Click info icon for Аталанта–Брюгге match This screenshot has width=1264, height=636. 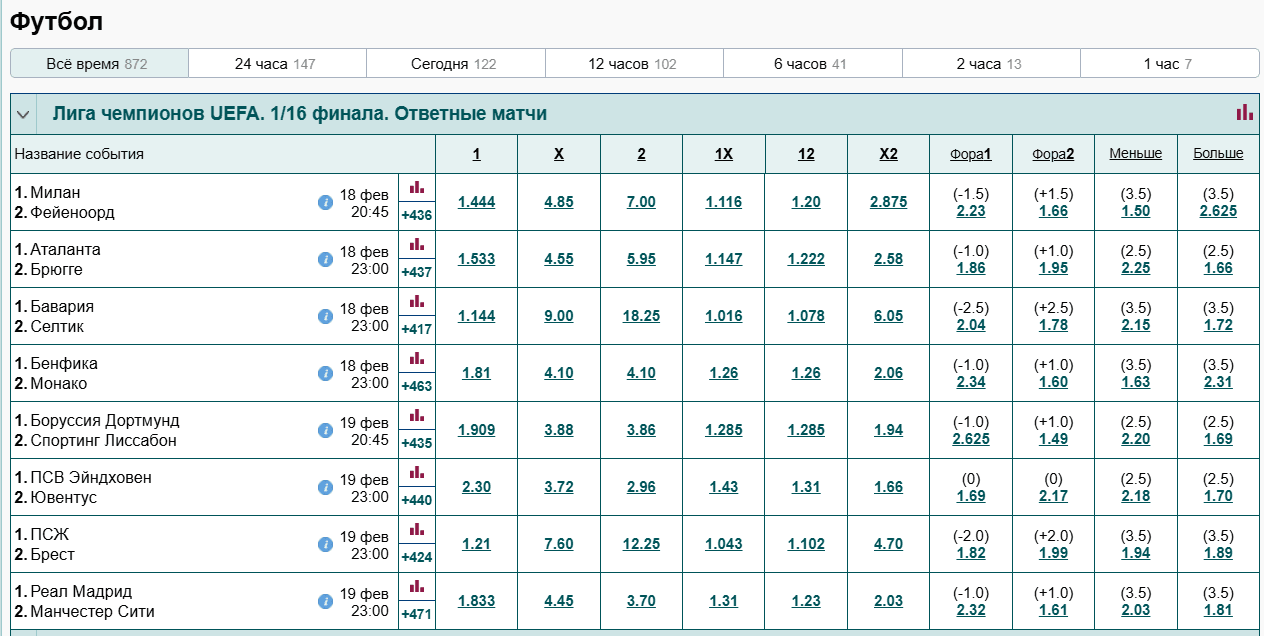(325, 260)
